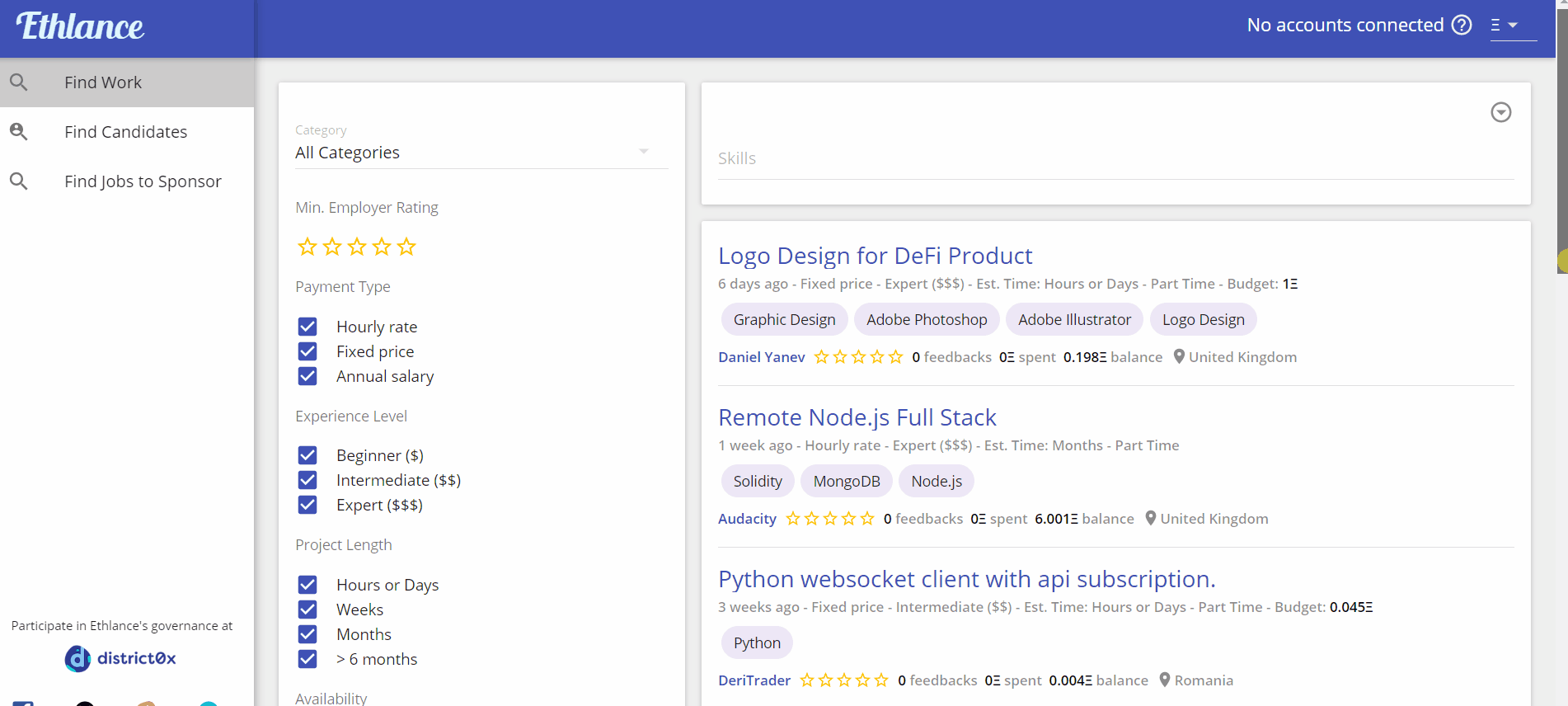Open DeriTrader's employer profile

[754, 680]
